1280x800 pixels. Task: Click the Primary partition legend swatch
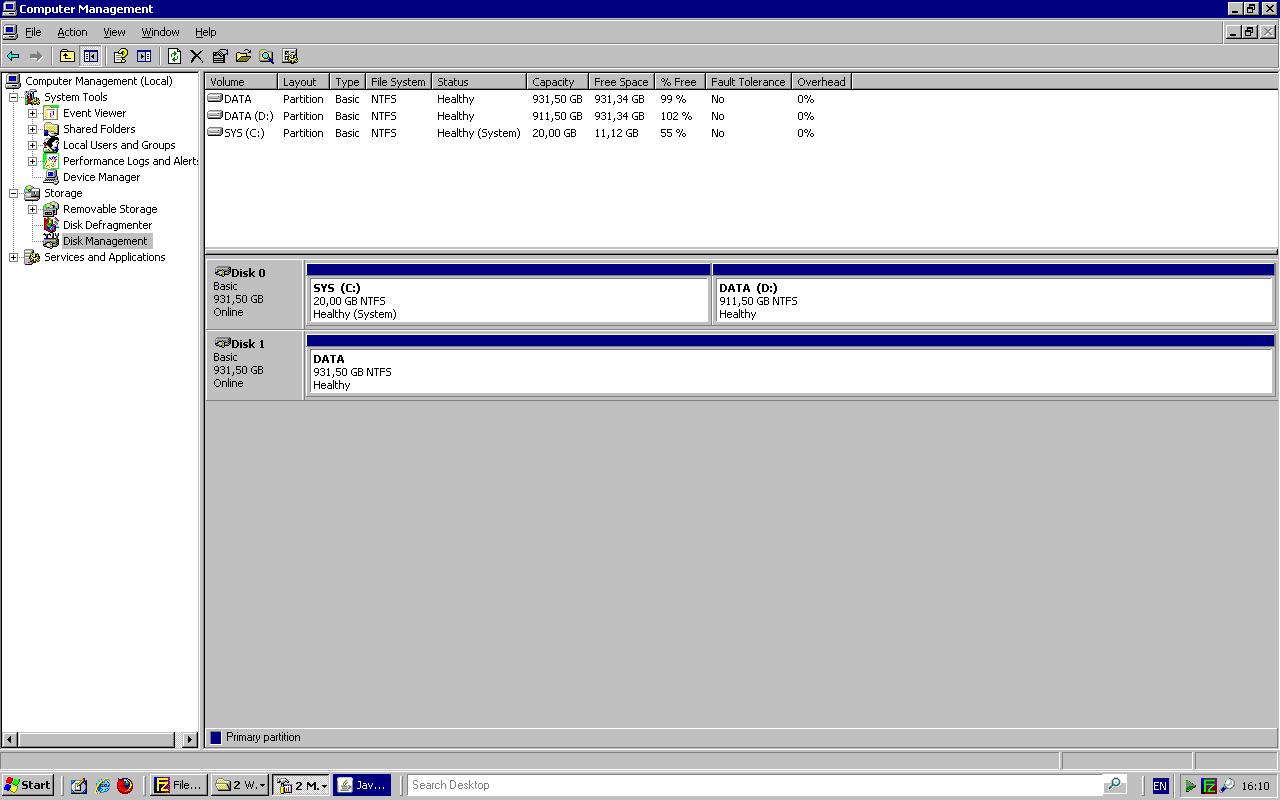pyautogui.click(x=215, y=738)
